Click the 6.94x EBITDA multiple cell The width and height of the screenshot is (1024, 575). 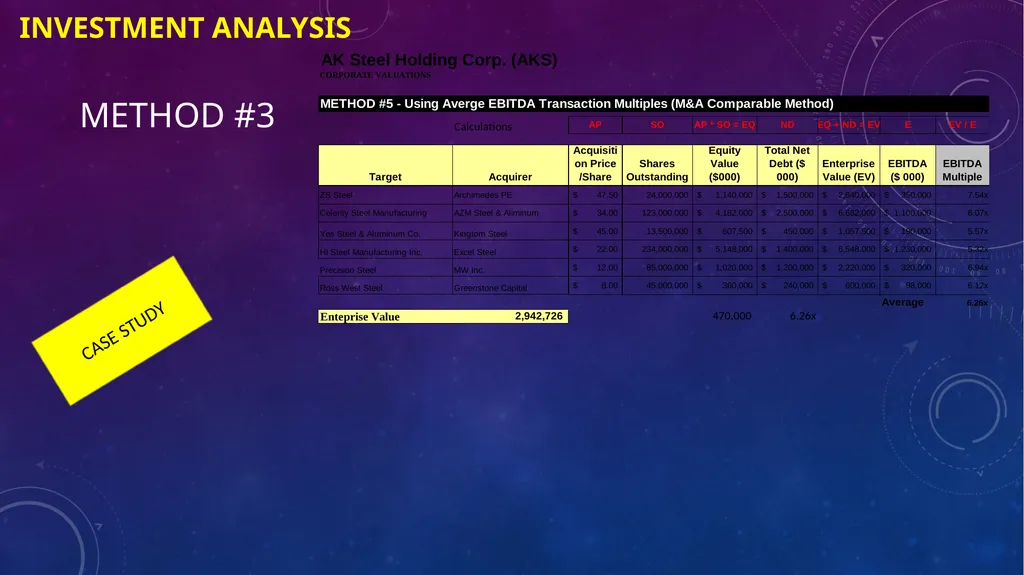962,268
